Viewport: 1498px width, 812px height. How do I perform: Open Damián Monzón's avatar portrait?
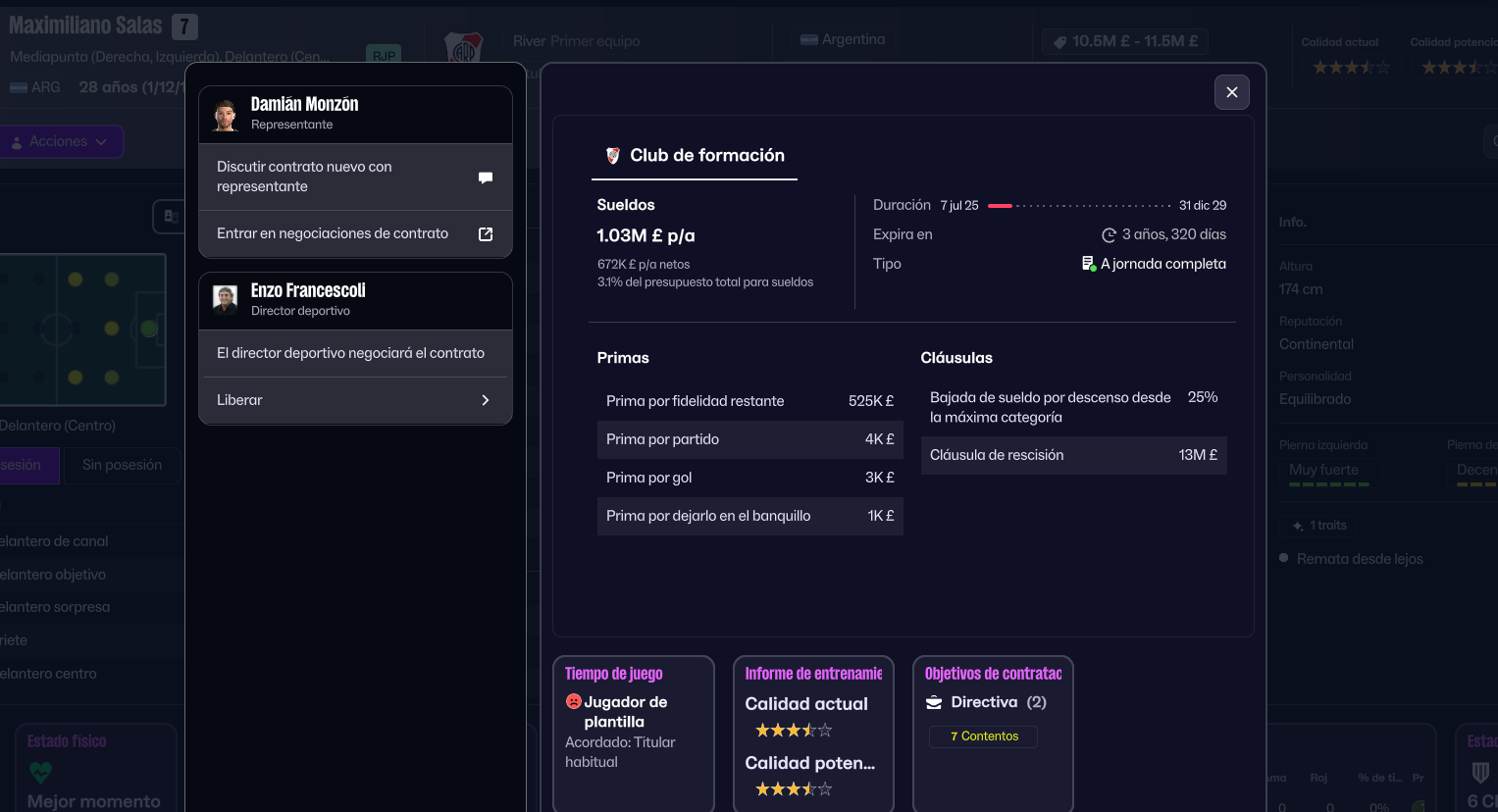point(226,114)
